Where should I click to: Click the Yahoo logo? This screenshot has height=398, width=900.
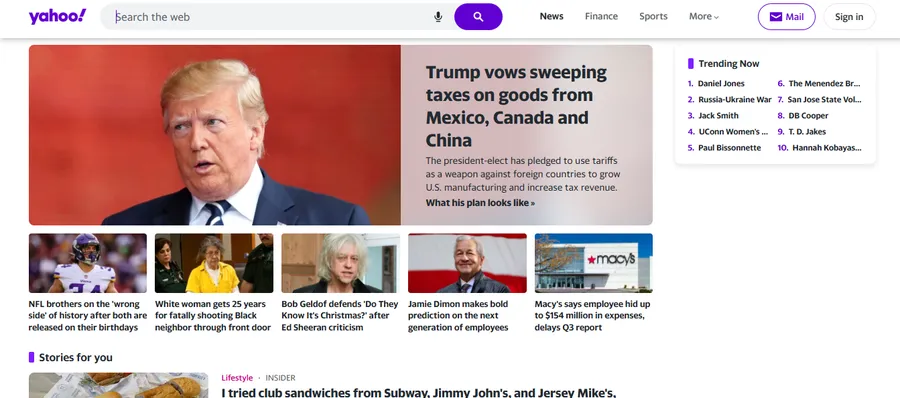[57, 17]
